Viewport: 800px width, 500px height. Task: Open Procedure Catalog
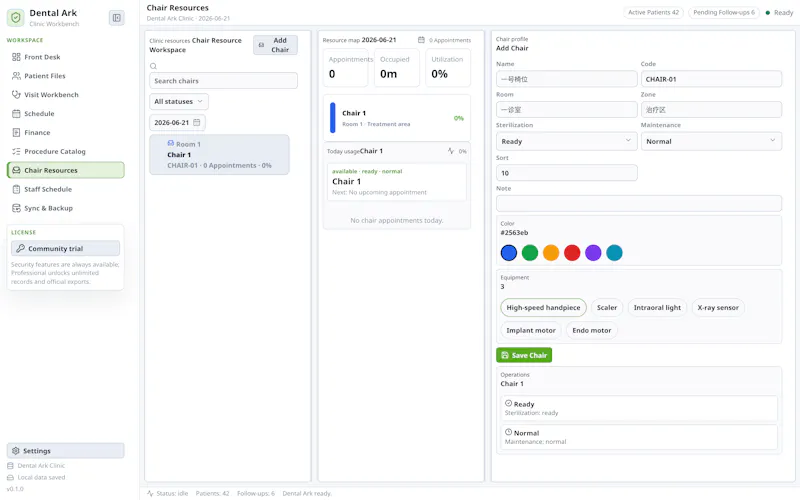(x=65, y=152)
